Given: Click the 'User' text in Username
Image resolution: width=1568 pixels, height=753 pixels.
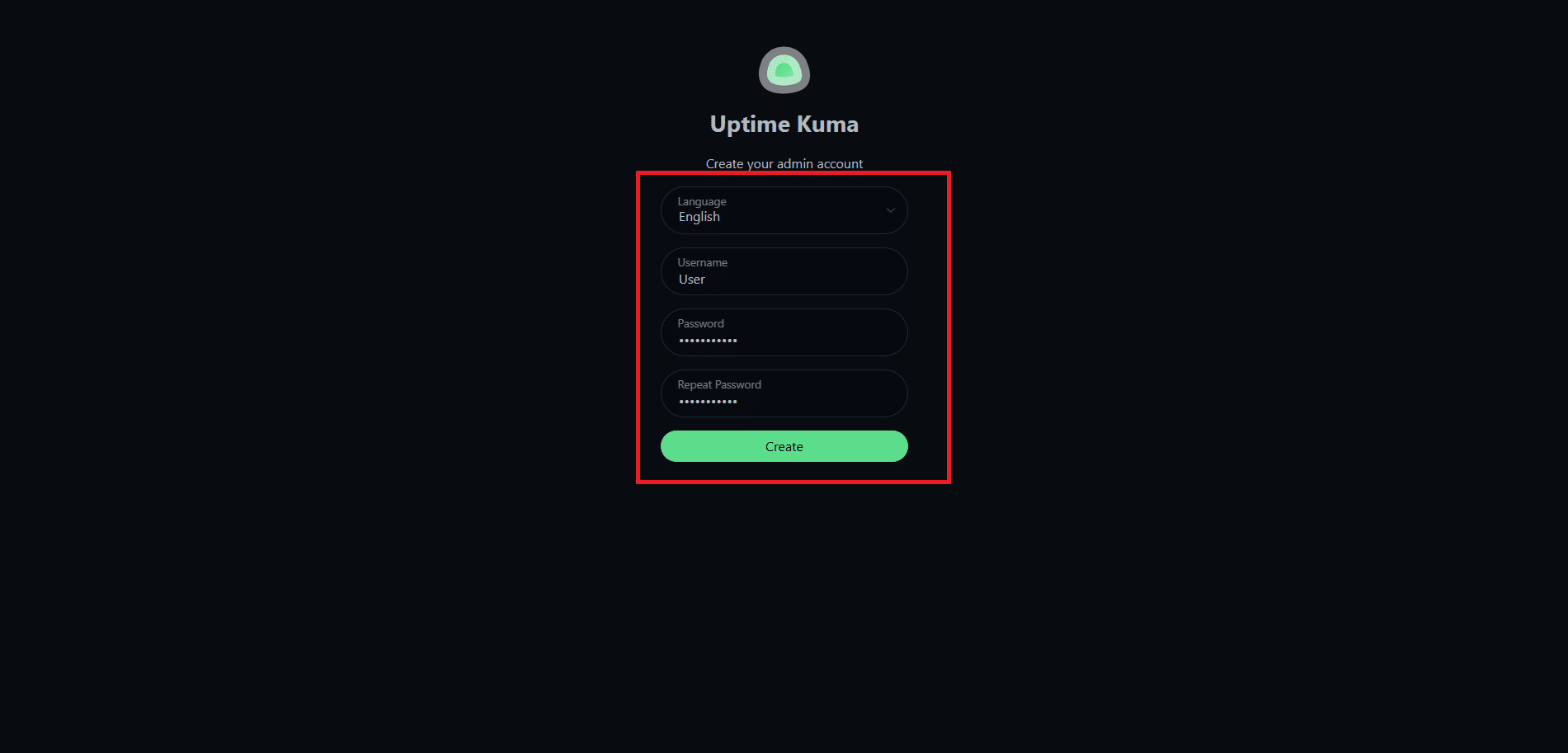Looking at the screenshot, I should point(692,280).
